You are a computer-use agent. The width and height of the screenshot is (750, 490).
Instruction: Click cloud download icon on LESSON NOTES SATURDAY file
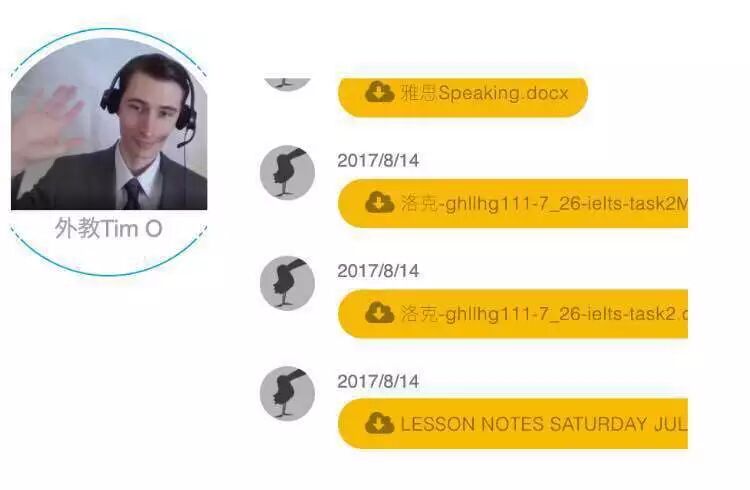pyautogui.click(x=379, y=423)
